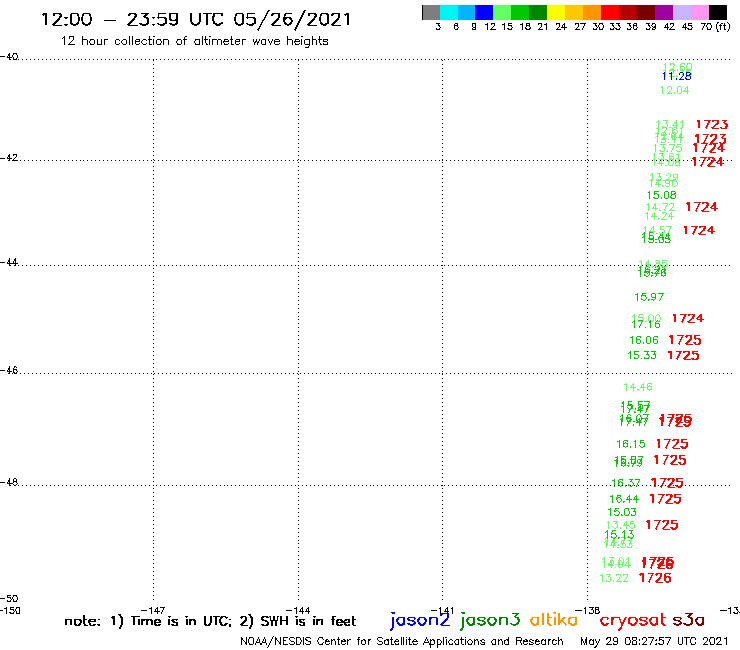740x650 pixels.
Task: Click the 15.08 wave height reading
Action: [x=662, y=195]
